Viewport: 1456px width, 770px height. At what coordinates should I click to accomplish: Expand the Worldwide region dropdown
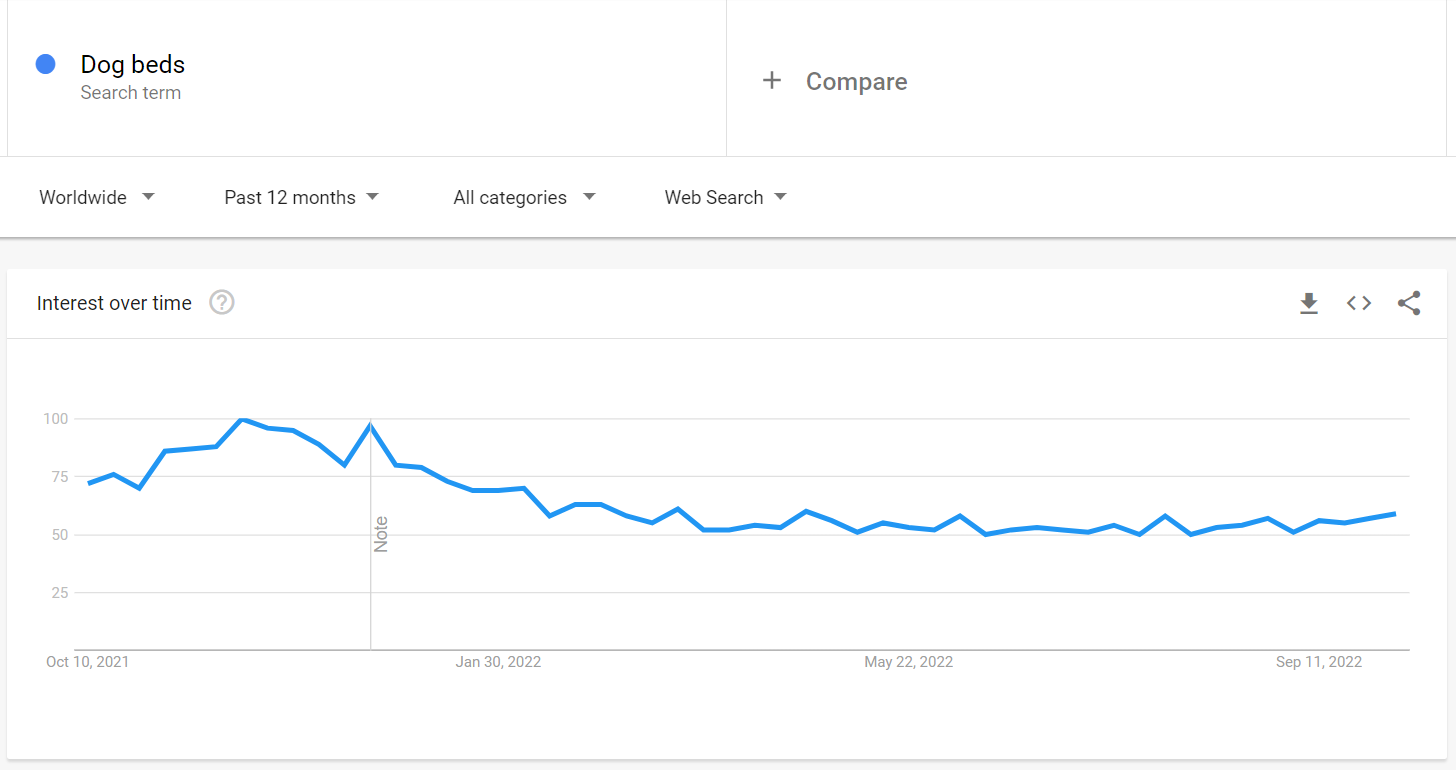click(x=97, y=197)
